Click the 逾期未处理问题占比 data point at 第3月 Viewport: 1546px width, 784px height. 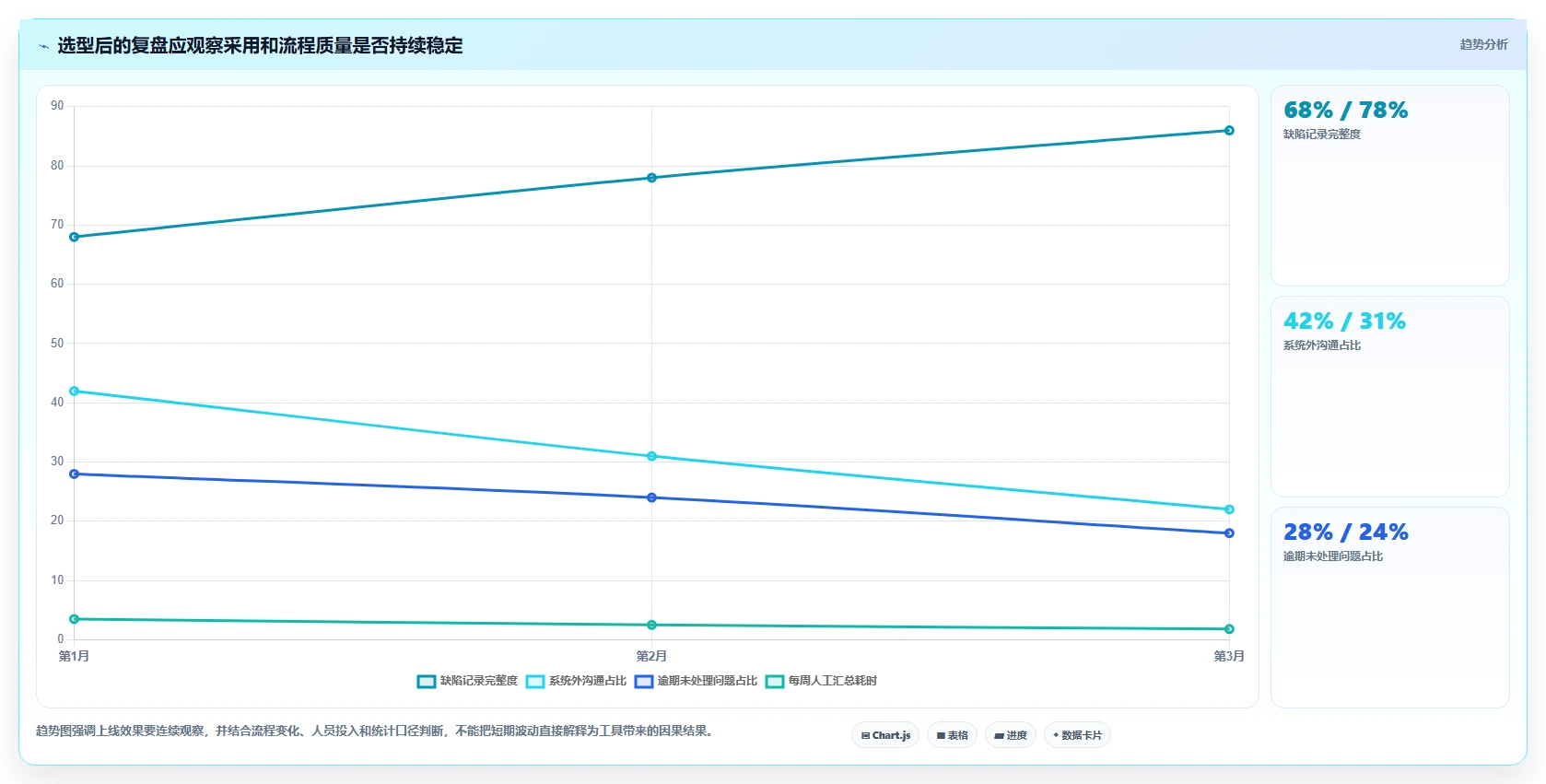(x=1229, y=533)
